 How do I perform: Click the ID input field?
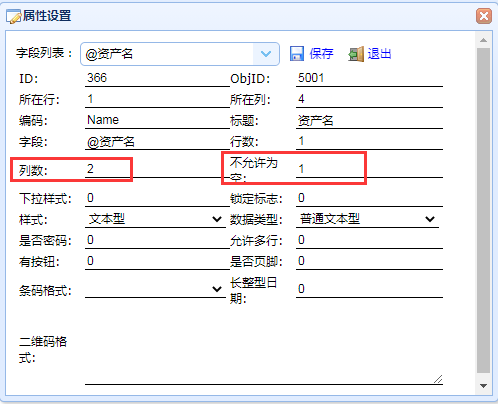pos(157,78)
